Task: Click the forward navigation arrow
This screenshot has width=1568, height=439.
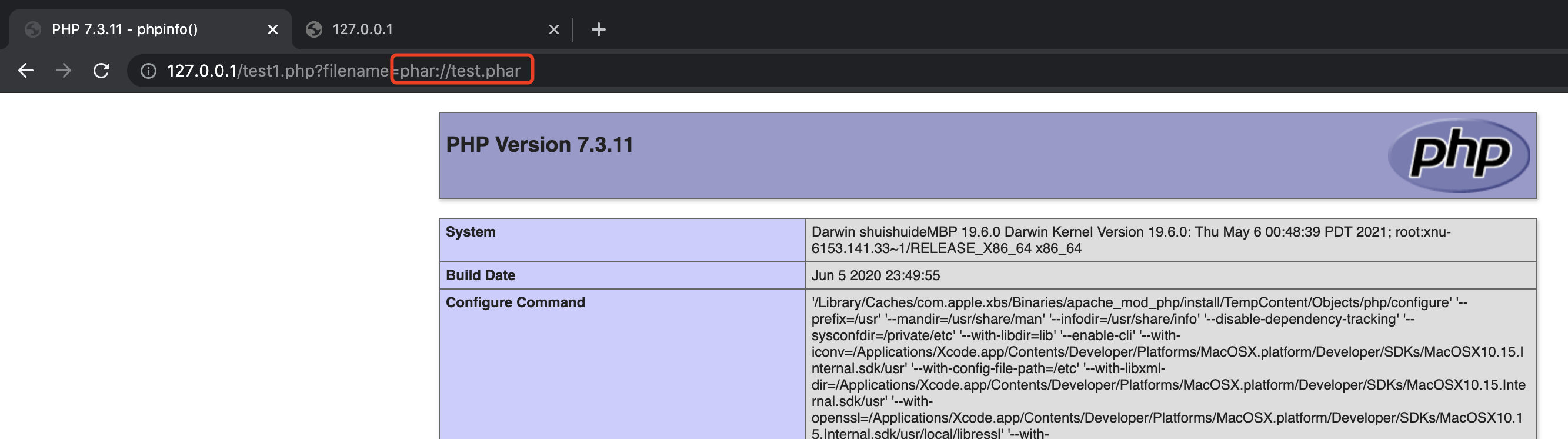Action: [x=64, y=71]
